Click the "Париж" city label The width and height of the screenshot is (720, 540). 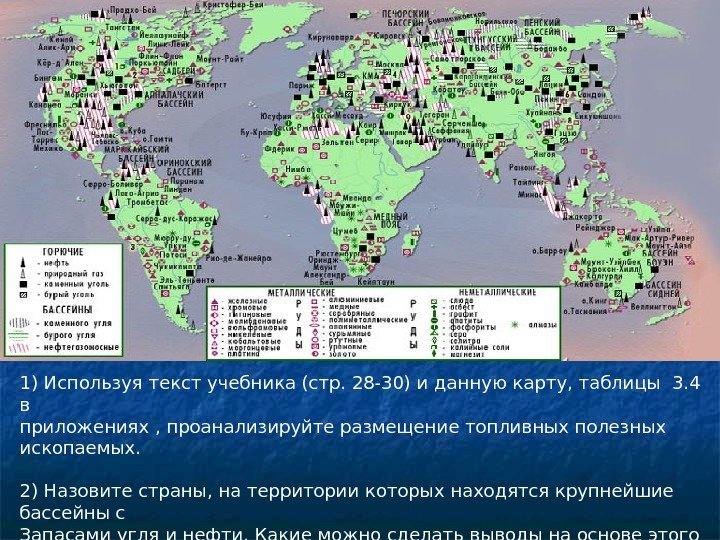[301, 85]
